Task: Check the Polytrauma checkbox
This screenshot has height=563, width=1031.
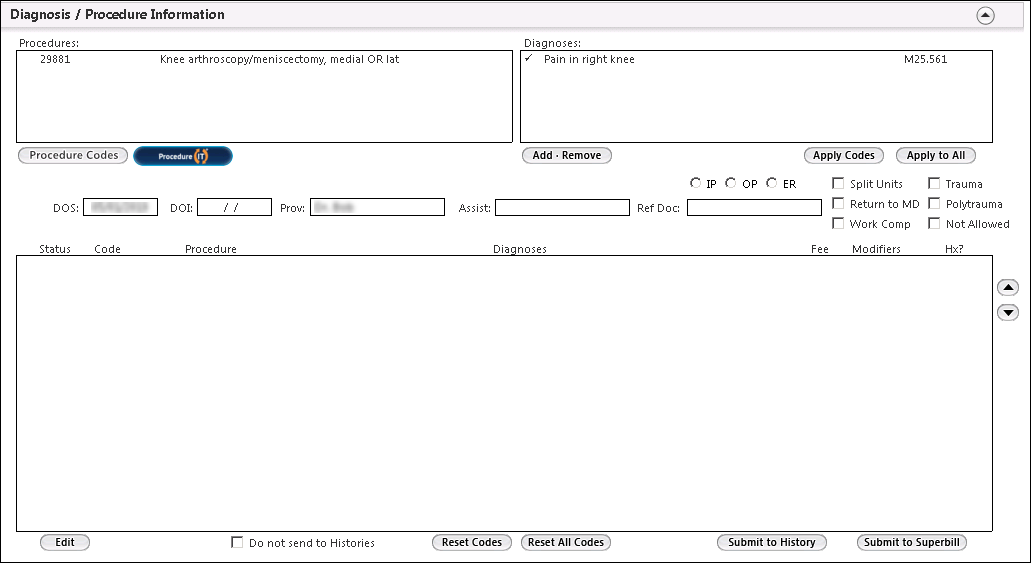Action: (934, 204)
